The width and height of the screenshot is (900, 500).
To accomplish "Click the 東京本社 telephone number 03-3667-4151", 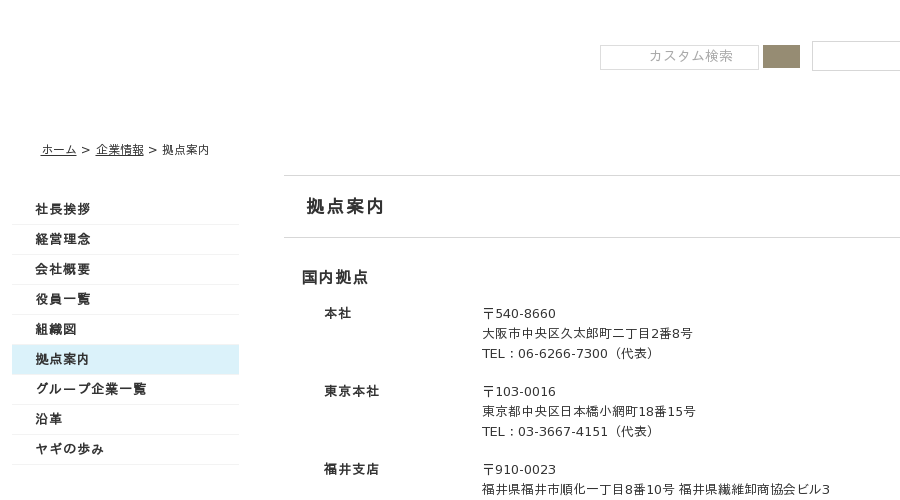I will pos(562,432).
